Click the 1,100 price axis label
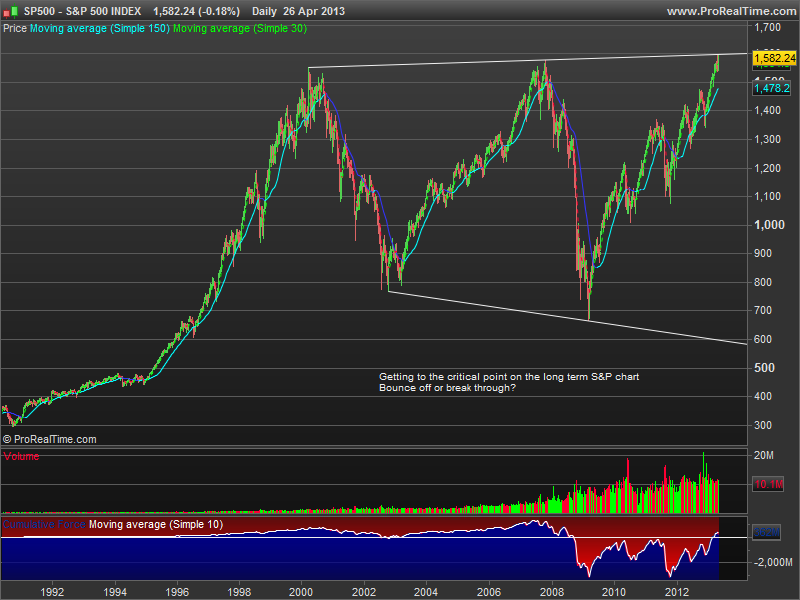 (767, 196)
